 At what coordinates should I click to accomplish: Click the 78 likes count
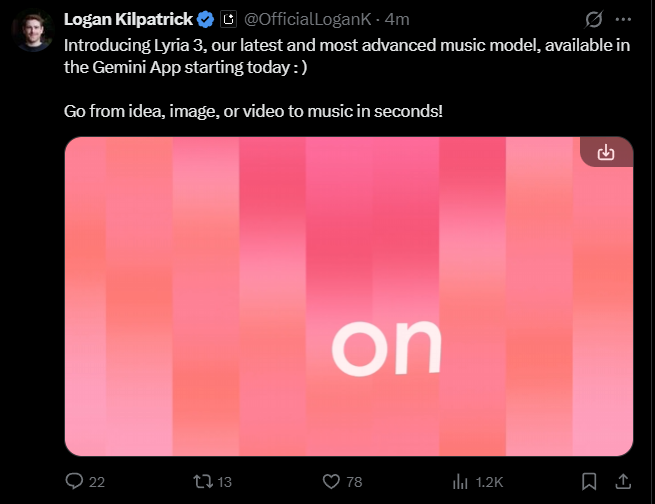[x=354, y=482]
